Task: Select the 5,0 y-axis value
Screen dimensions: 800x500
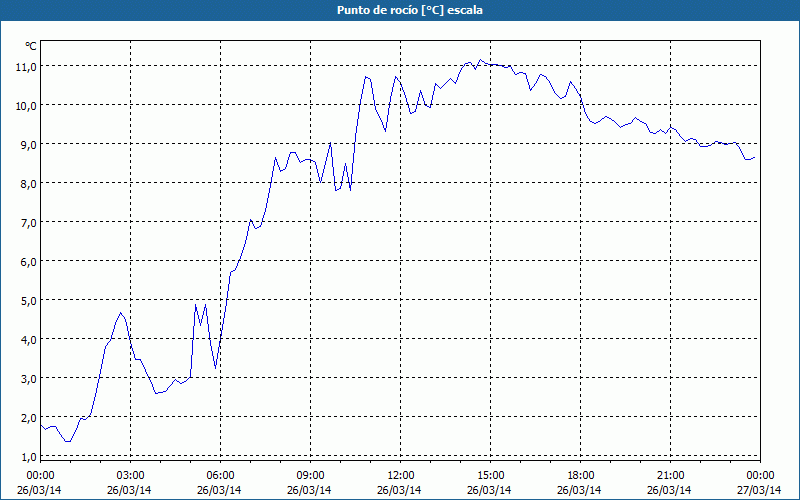Action: (x=28, y=301)
